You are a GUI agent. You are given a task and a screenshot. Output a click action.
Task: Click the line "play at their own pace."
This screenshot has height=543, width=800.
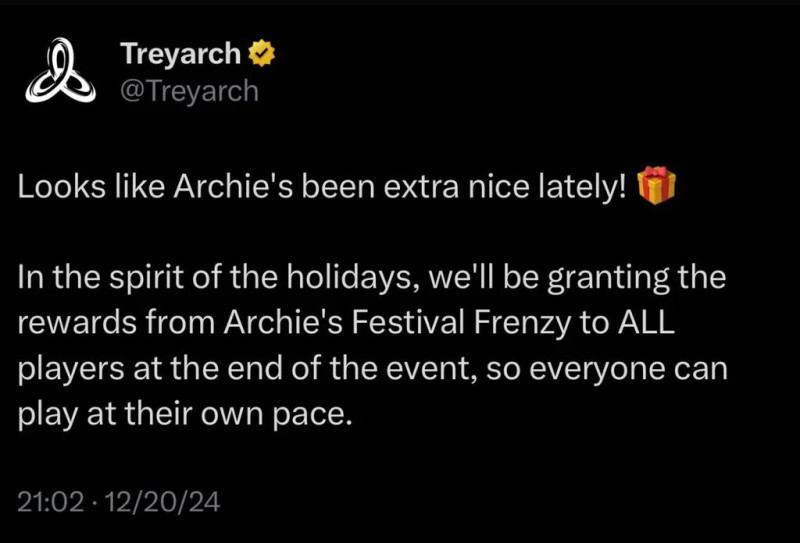point(186,411)
